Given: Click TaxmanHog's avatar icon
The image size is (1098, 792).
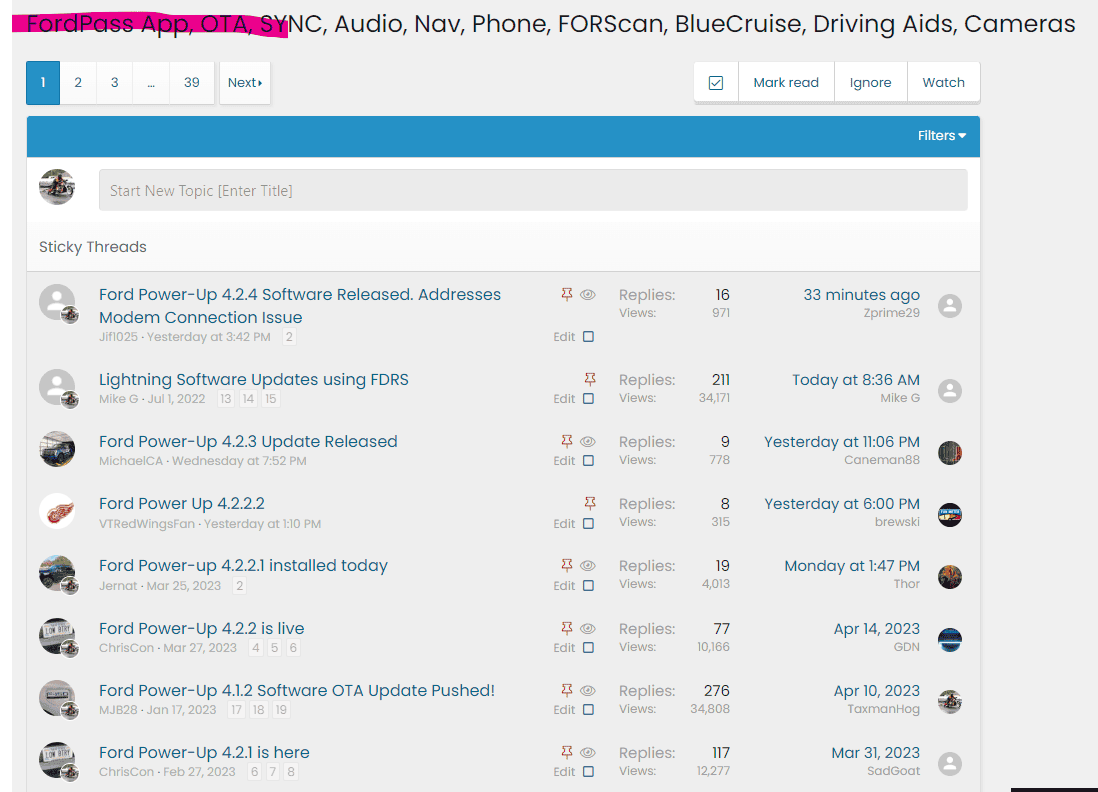Looking at the screenshot, I should tap(950, 702).
